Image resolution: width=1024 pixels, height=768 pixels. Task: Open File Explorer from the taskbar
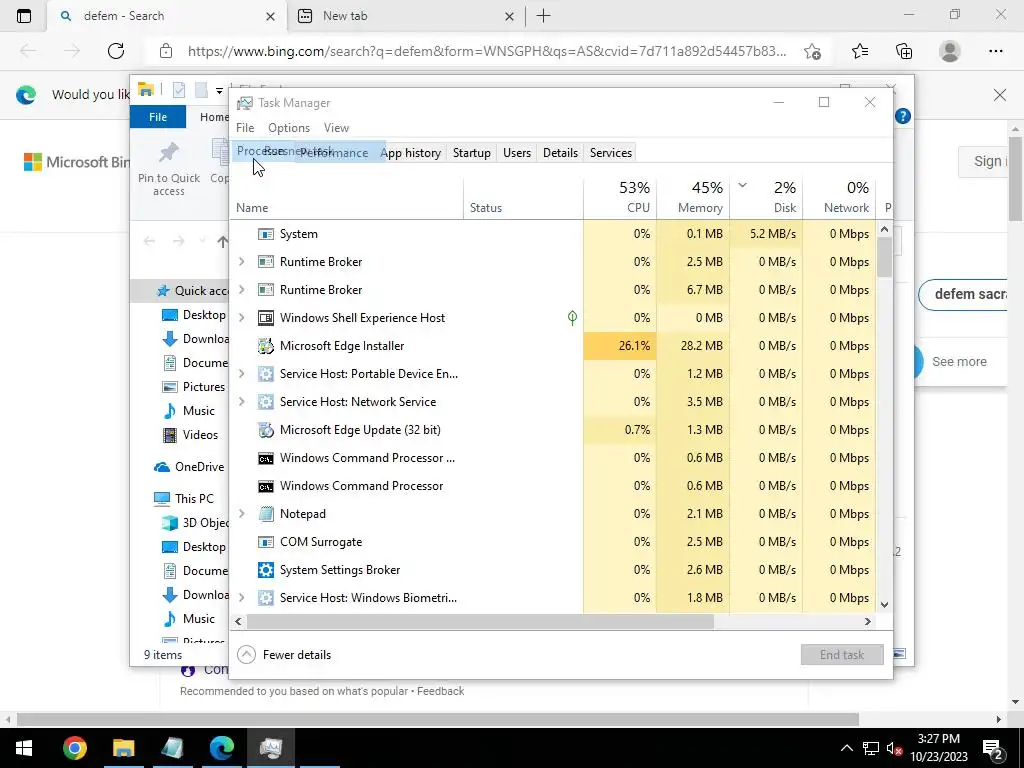[123, 748]
